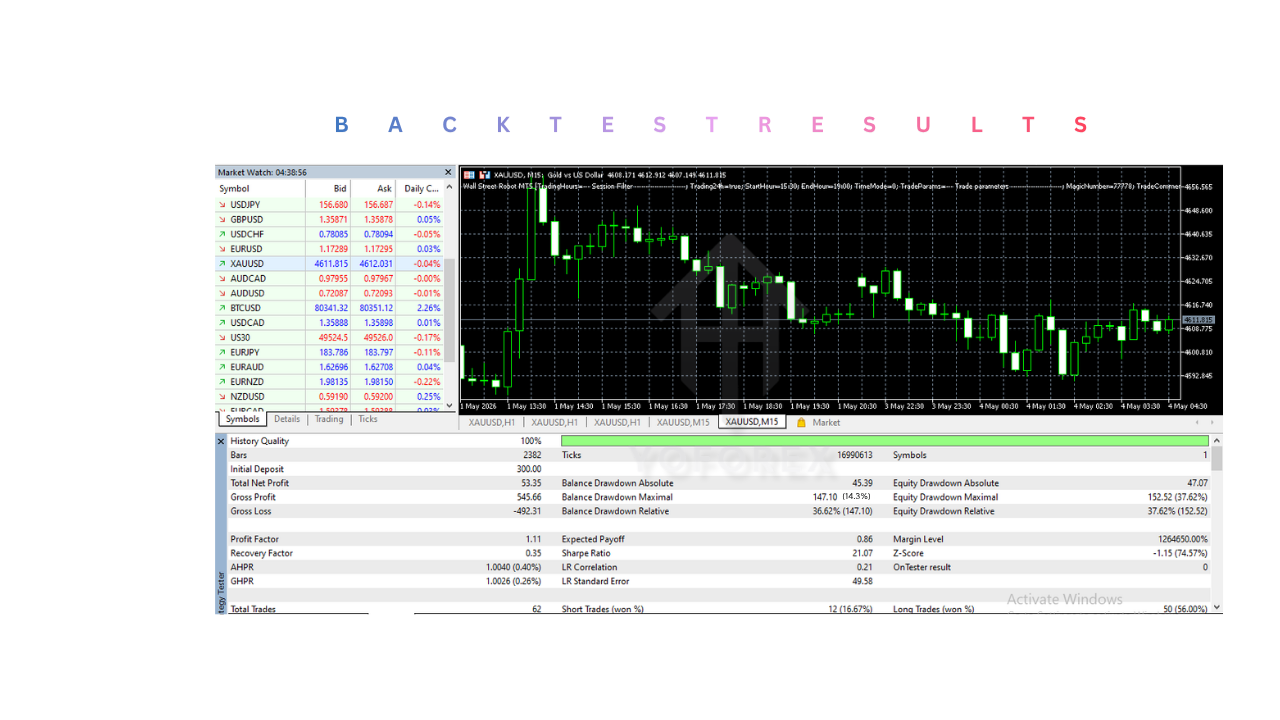Switch to the Symbols tab
Screen dimensions: 1280x720
[242, 420]
